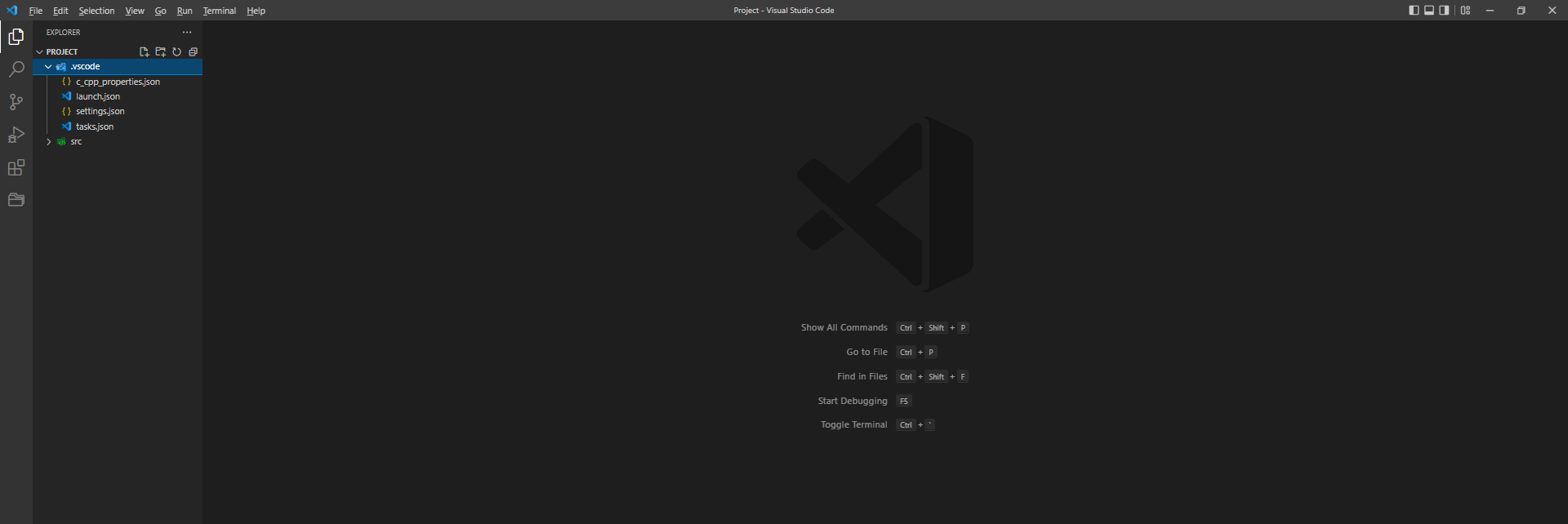Open settings.json file
The height and width of the screenshot is (524, 1568).
point(118,112)
